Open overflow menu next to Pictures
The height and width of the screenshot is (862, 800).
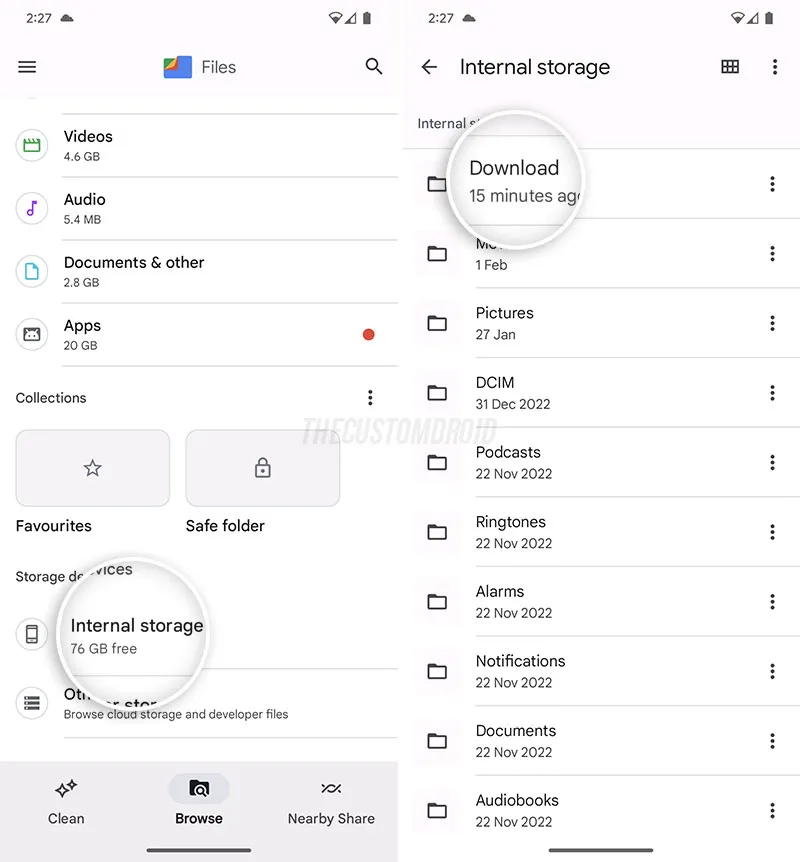pos(772,323)
